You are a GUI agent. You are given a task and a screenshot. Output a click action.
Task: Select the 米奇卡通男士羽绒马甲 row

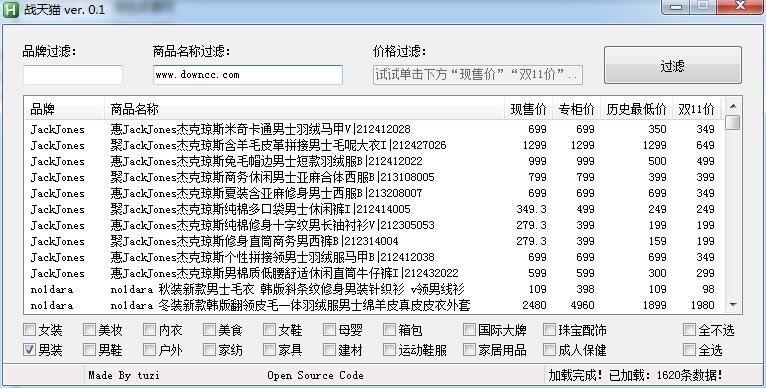click(374, 129)
